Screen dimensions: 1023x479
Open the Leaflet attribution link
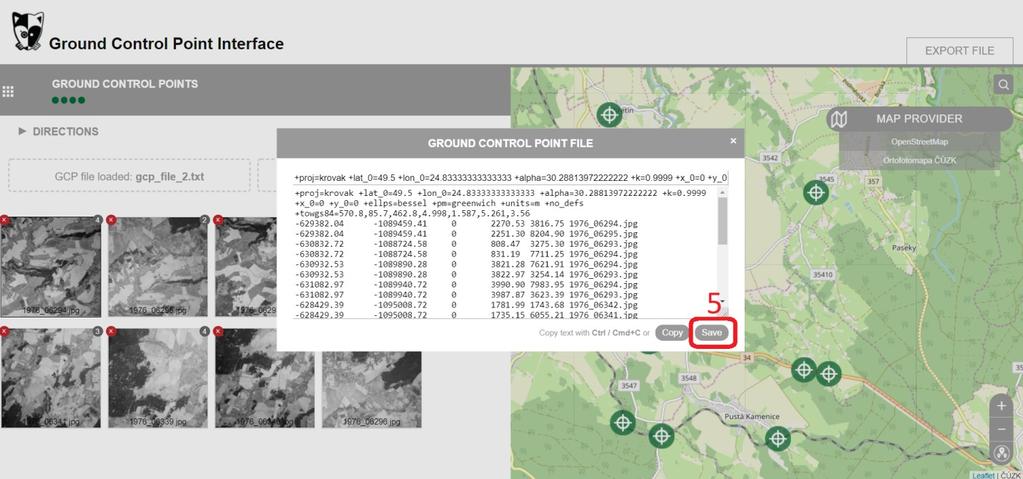pyautogui.click(x=983, y=475)
